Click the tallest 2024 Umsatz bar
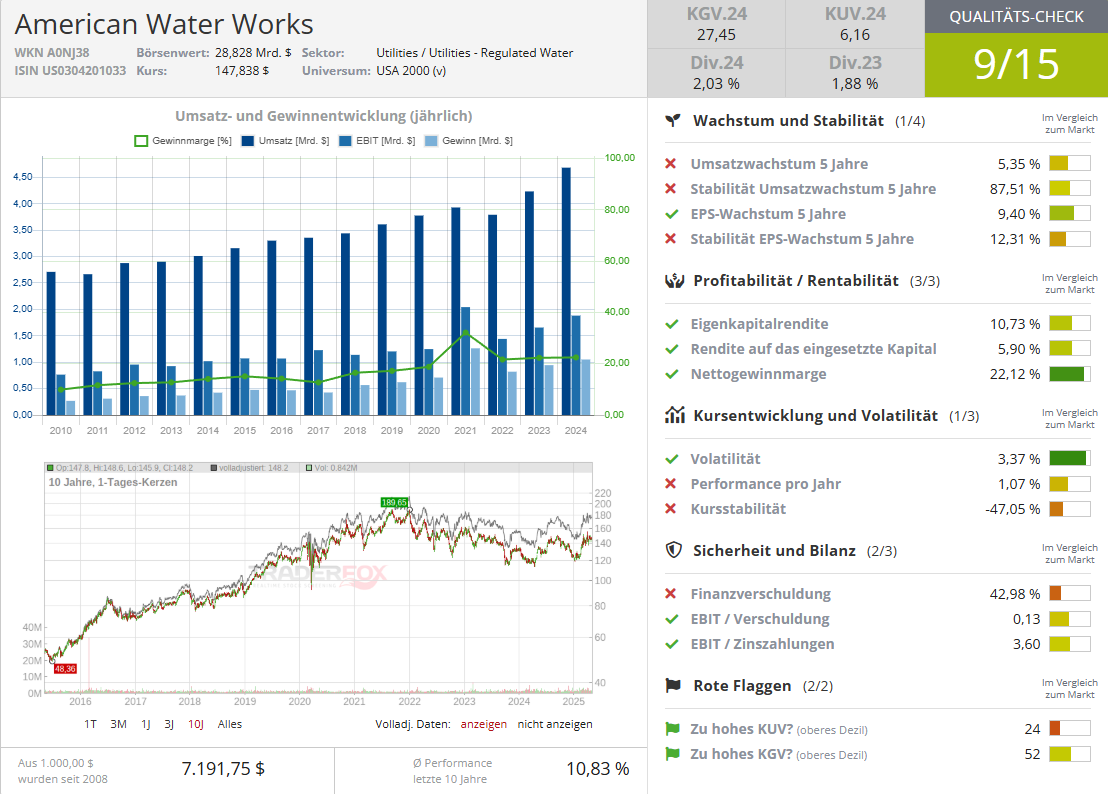 point(566,291)
